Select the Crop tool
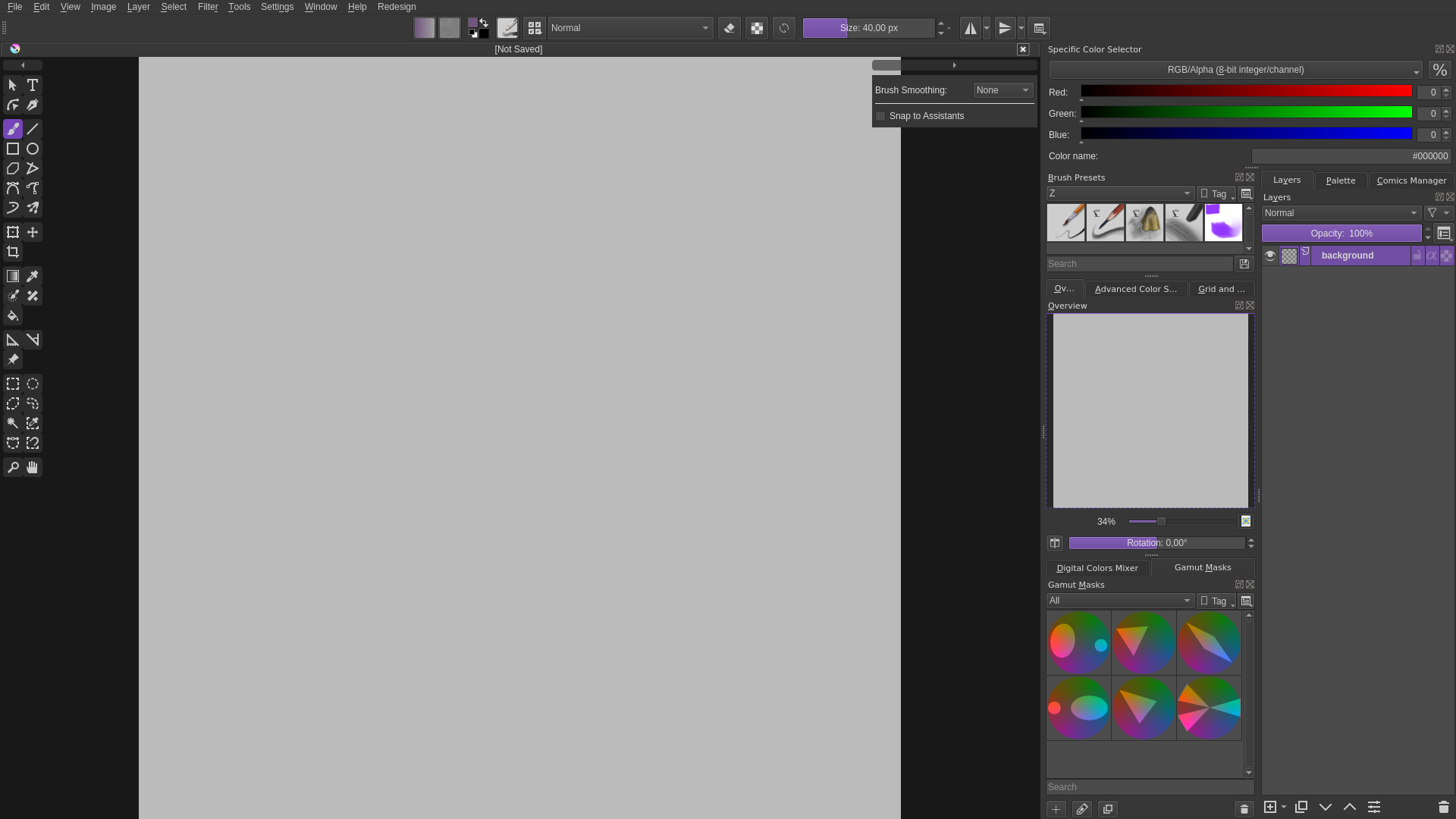 [13, 252]
